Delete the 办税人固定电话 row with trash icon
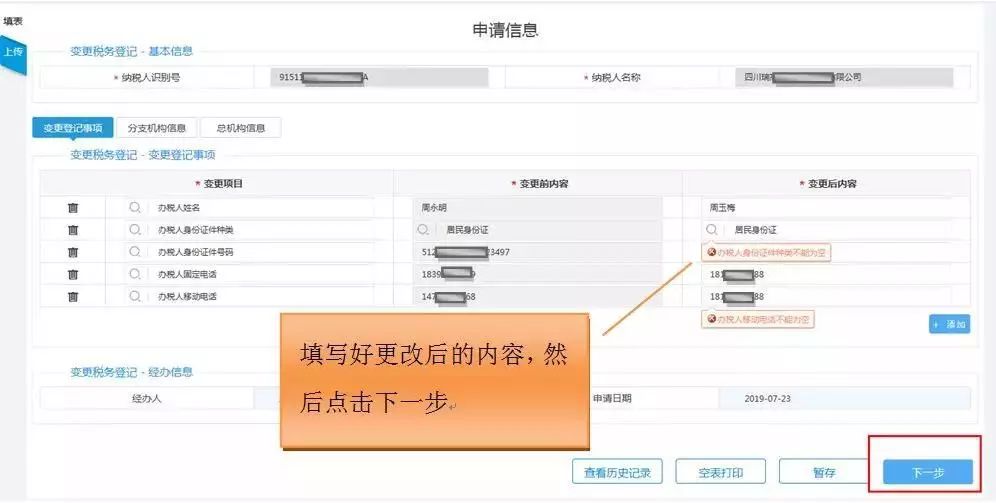996x503 pixels. tap(73, 274)
